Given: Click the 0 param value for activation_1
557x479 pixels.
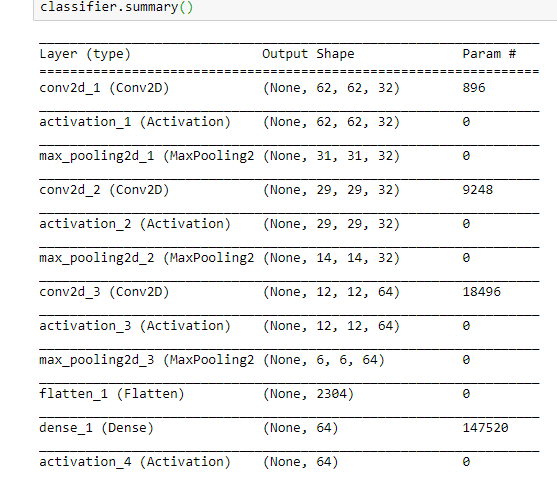Looking at the screenshot, I should pyautogui.click(x=466, y=122).
